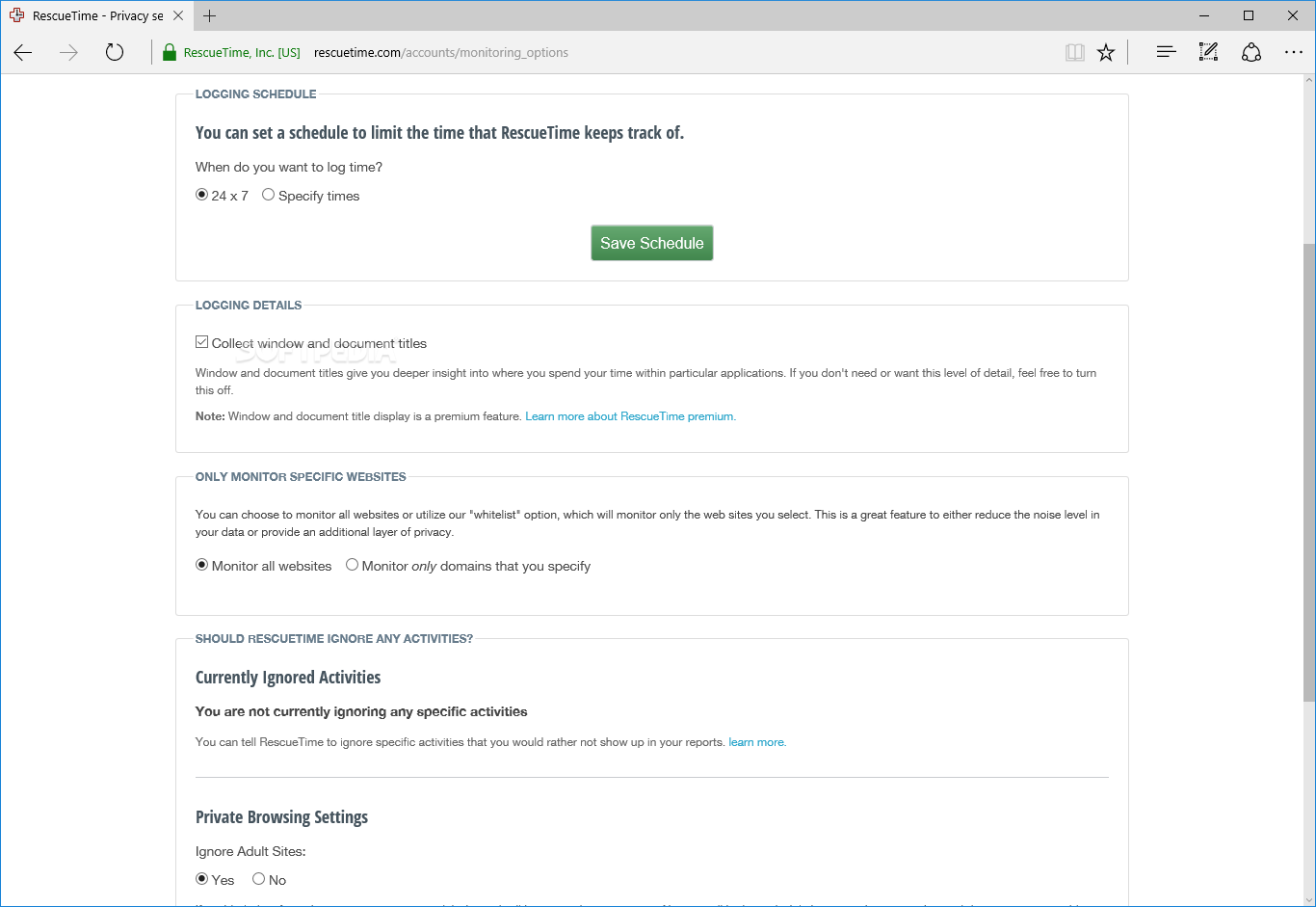Screen dimensions: 1316x907
Task: Click the green padlock security icon
Action: (x=170, y=53)
